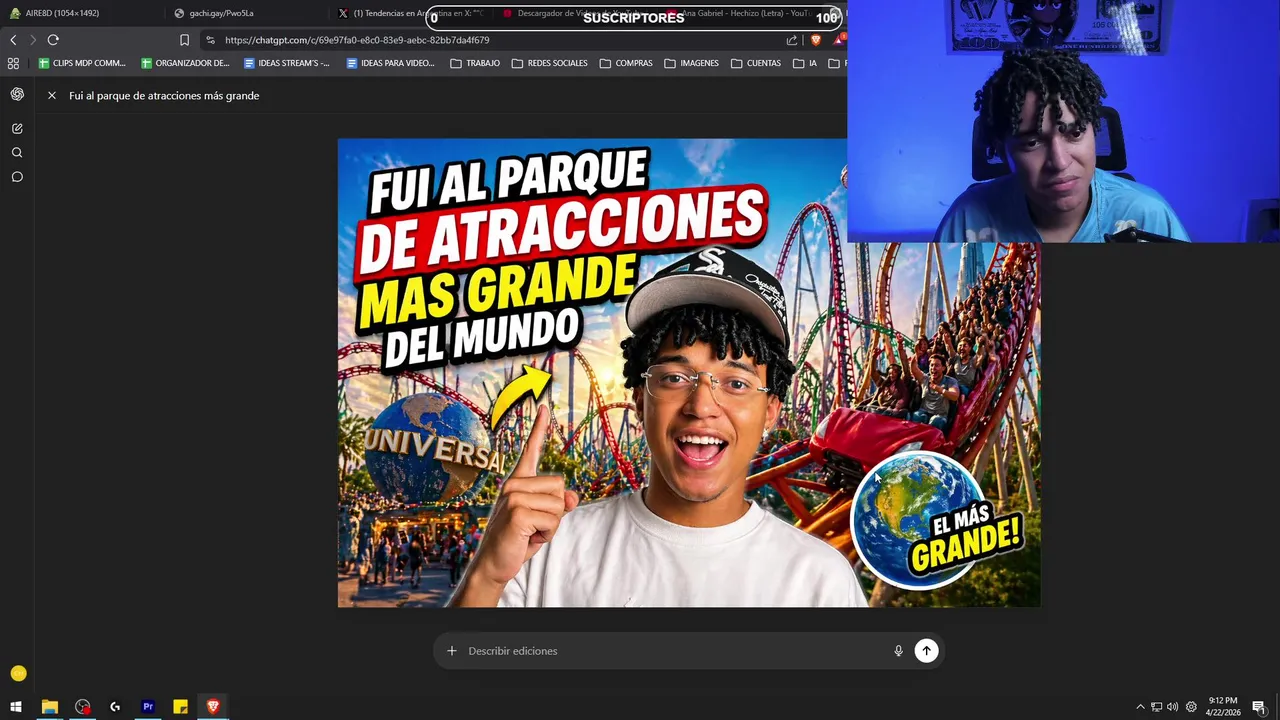1280x720 pixels.
Task: Open the 'IDEAS PARA VIDEO...' bookmark
Action: click(391, 63)
